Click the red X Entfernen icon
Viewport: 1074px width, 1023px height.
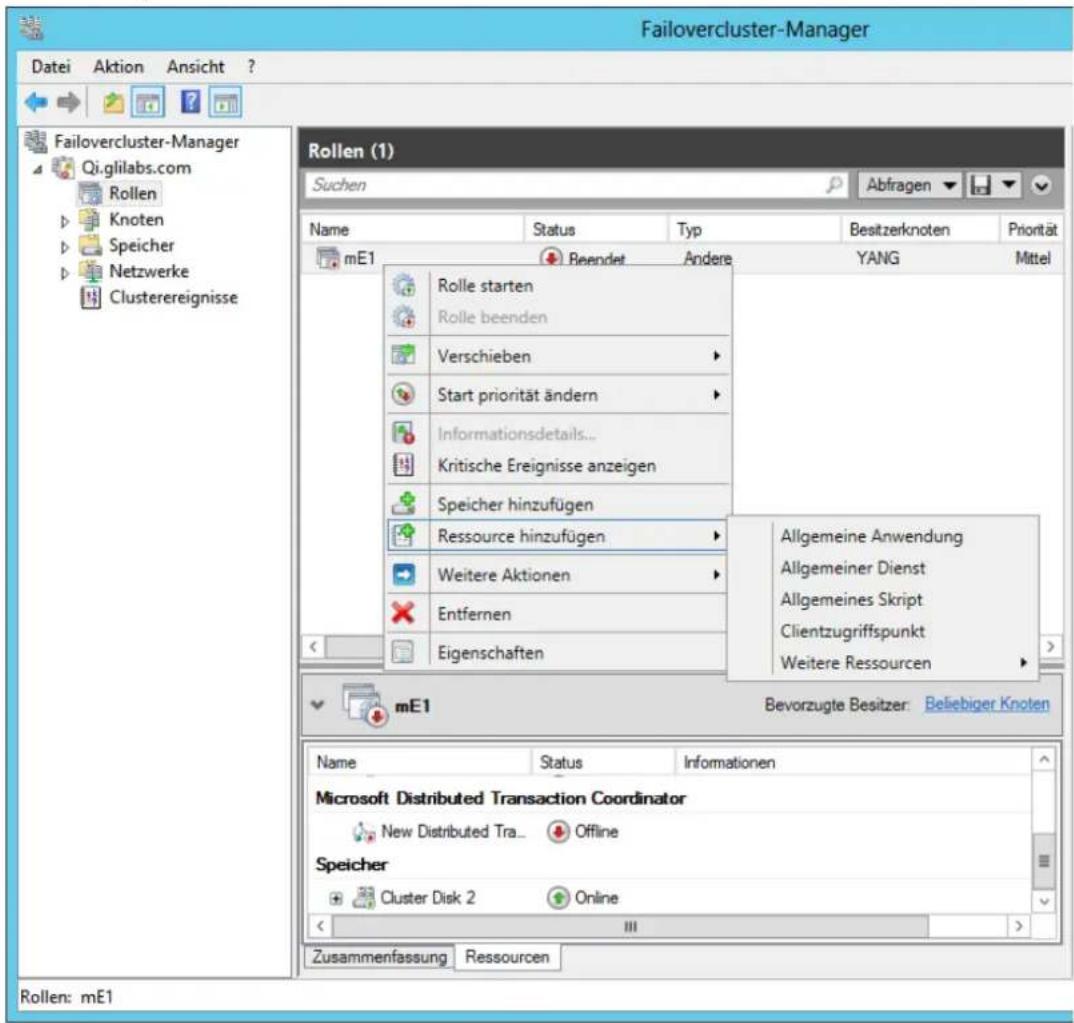403,612
